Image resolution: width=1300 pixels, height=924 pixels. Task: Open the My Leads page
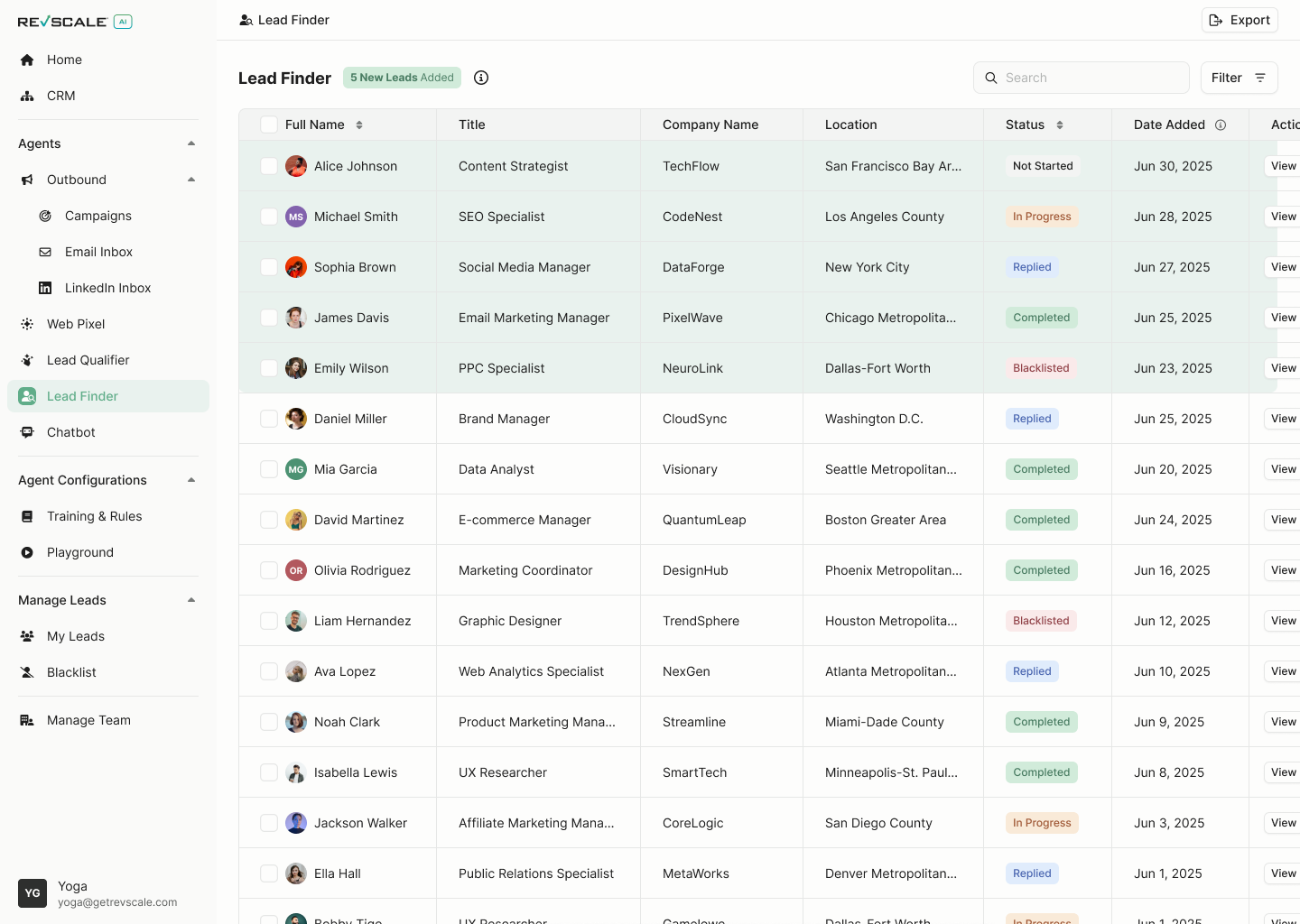[76, 636]
